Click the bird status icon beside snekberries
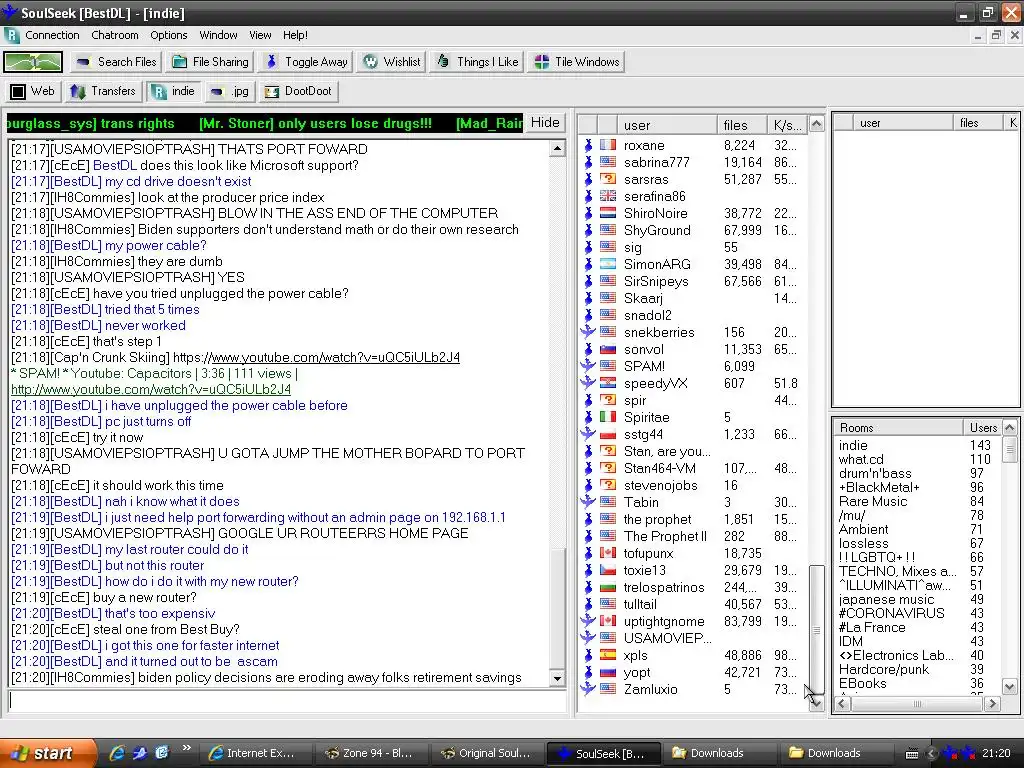 coord(588,332)
